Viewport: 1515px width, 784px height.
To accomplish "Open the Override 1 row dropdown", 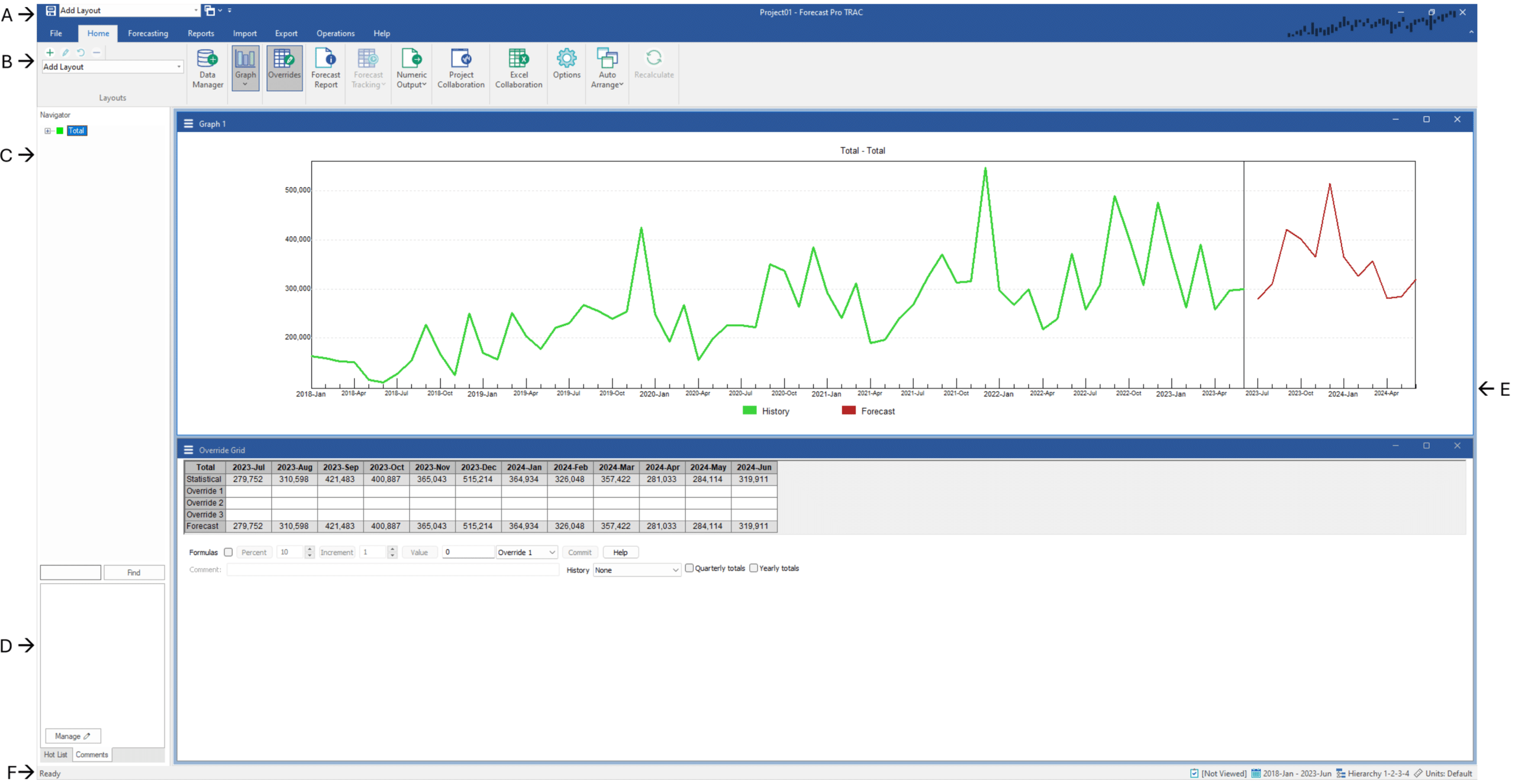I will click(x=527, y=552).
